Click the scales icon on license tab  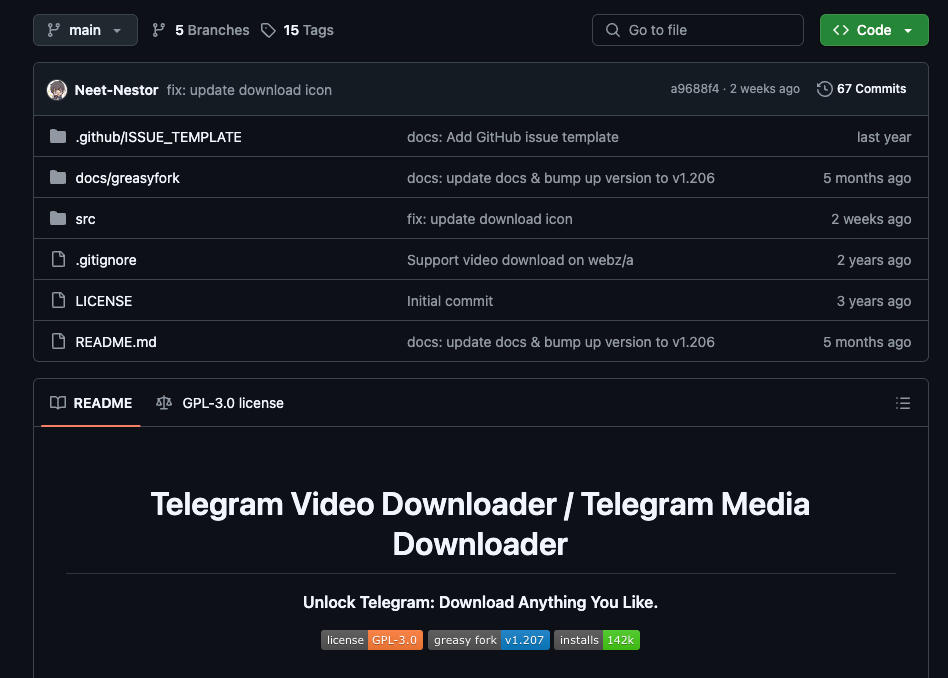[164, 403]
